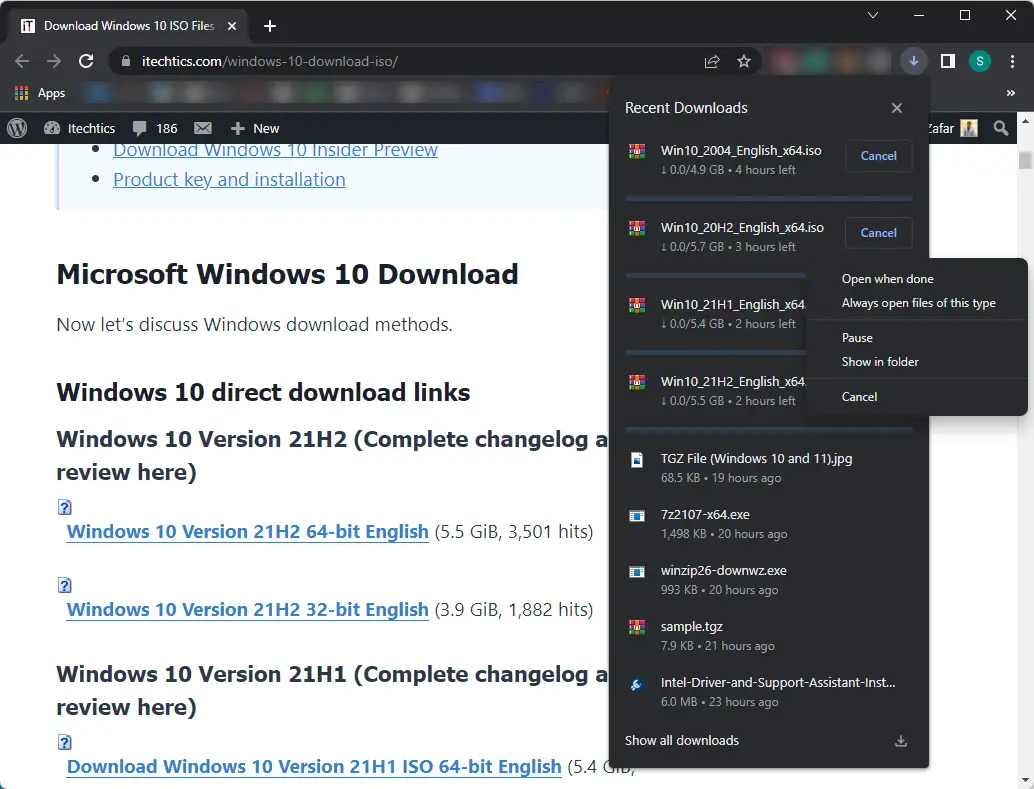1034x789 pixels.
Task: Cancel the Win10_20H2_English_x64.iso download
Action: coord(878,233)
